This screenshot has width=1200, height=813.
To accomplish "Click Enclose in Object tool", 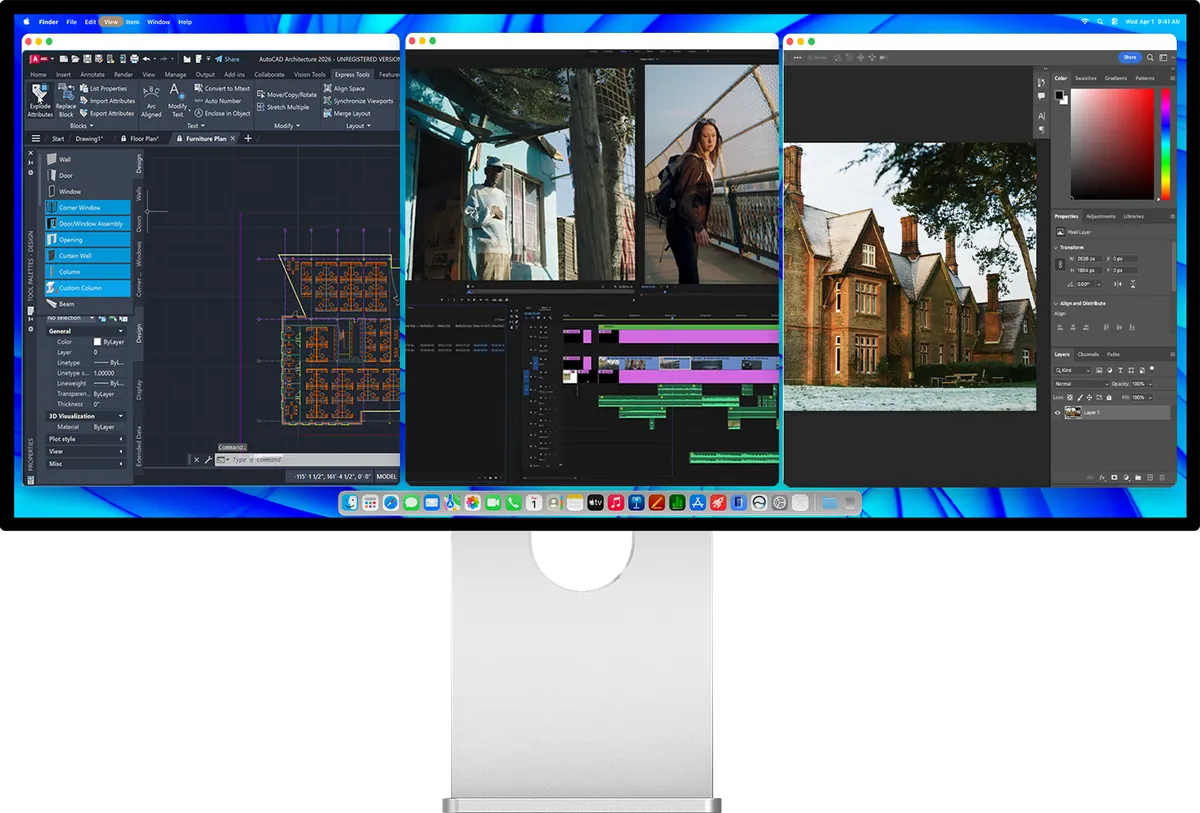I will [x=222, y=113].
